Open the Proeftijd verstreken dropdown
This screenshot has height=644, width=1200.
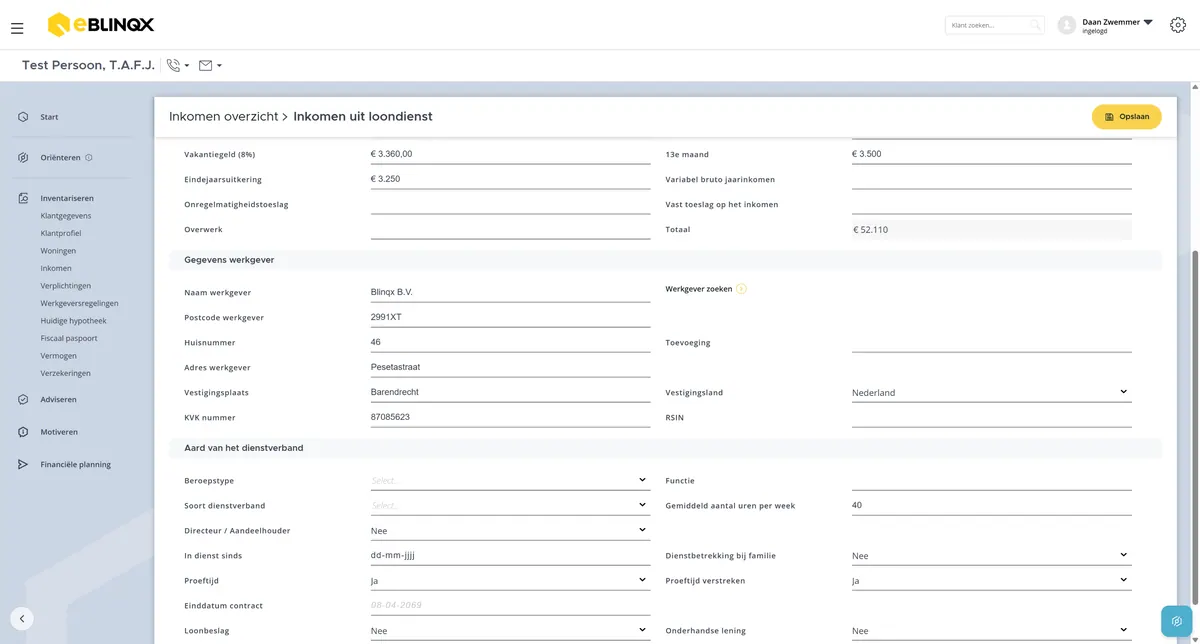[x=991, y=581]
